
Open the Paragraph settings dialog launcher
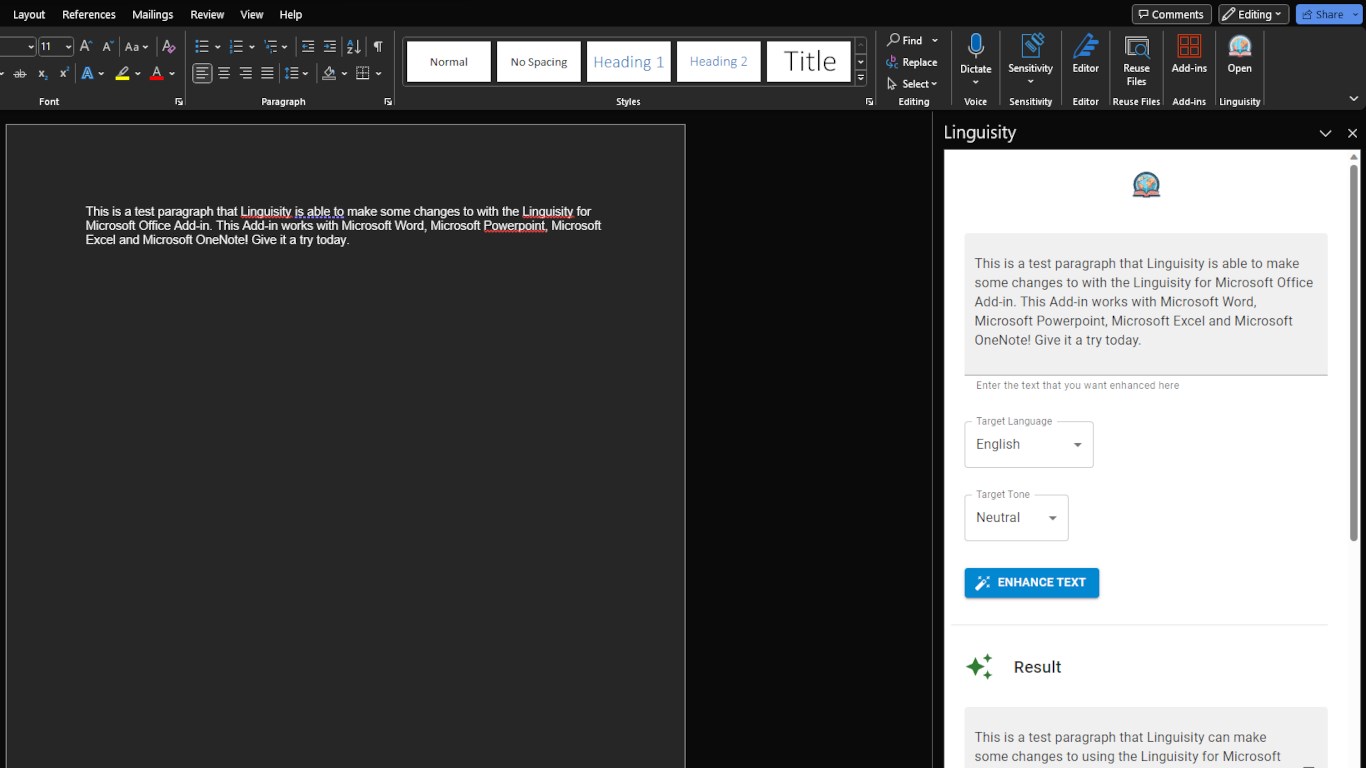coord(388,102)
